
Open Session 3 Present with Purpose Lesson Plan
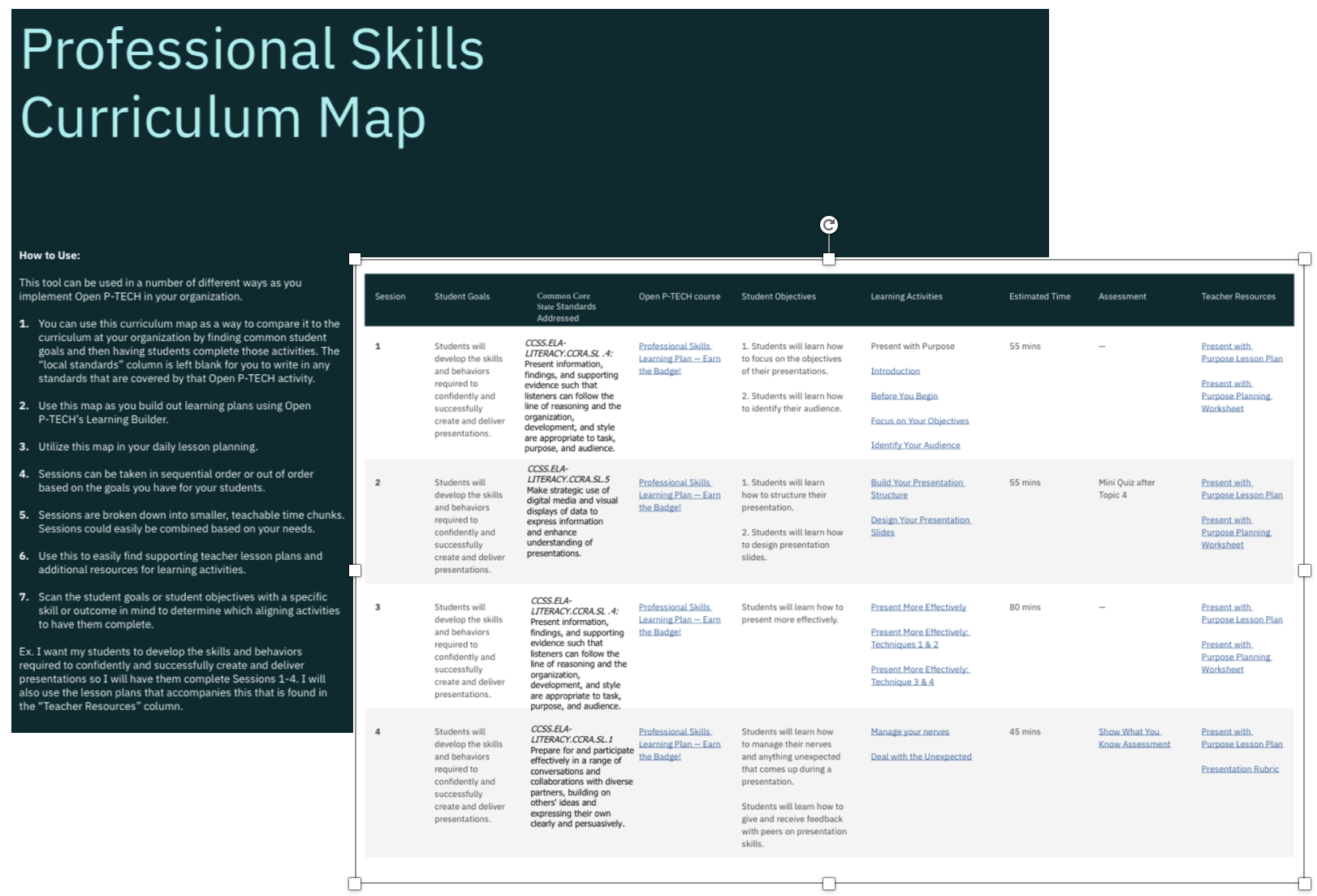click(1241, 614)
